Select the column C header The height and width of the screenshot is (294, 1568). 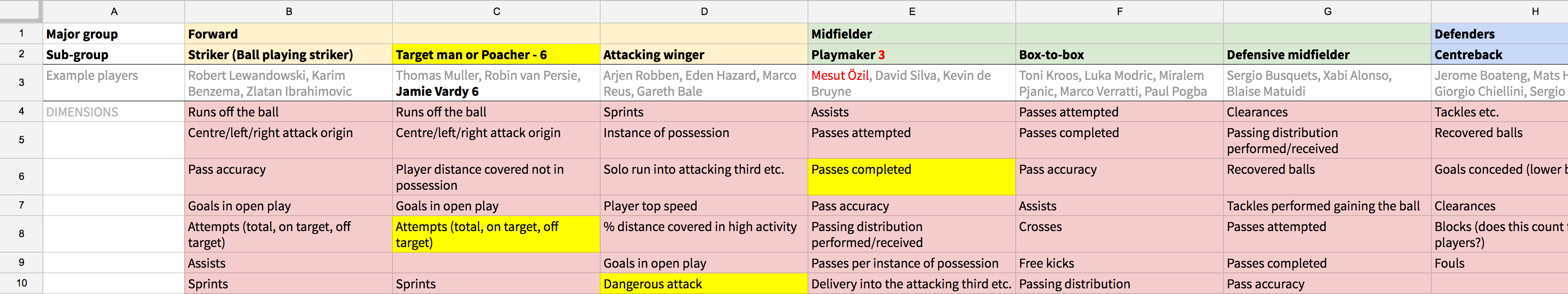point(496,12)
